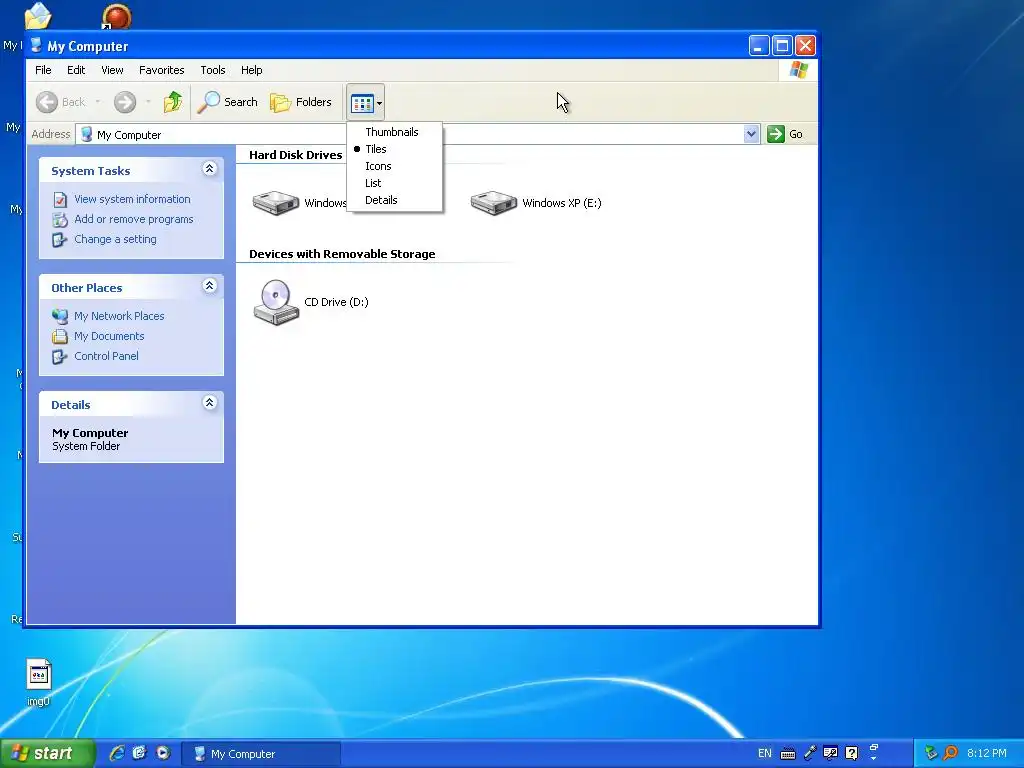The width and height of the screenshot is (1024, 768).
Task: Expand the Address bar dropdown
Action: click(x=751, y=134)
